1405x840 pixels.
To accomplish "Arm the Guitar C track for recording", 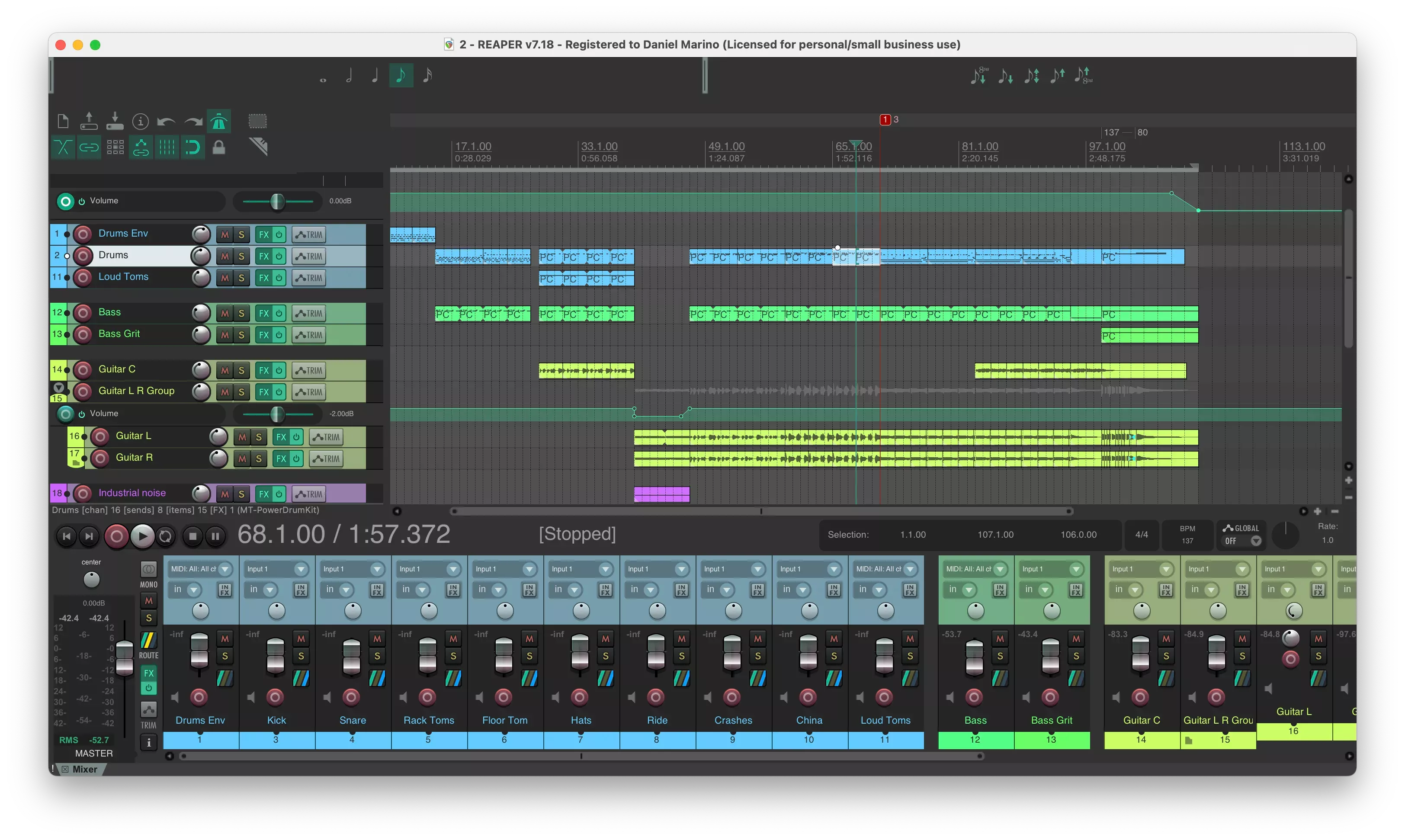I will point(83,370).
